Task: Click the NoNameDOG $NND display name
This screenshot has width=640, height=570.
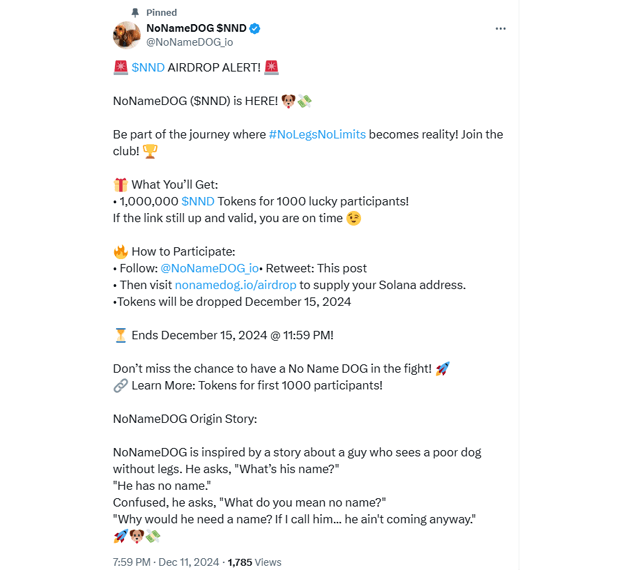Action: pyautogui.click(x=196, y=29)
